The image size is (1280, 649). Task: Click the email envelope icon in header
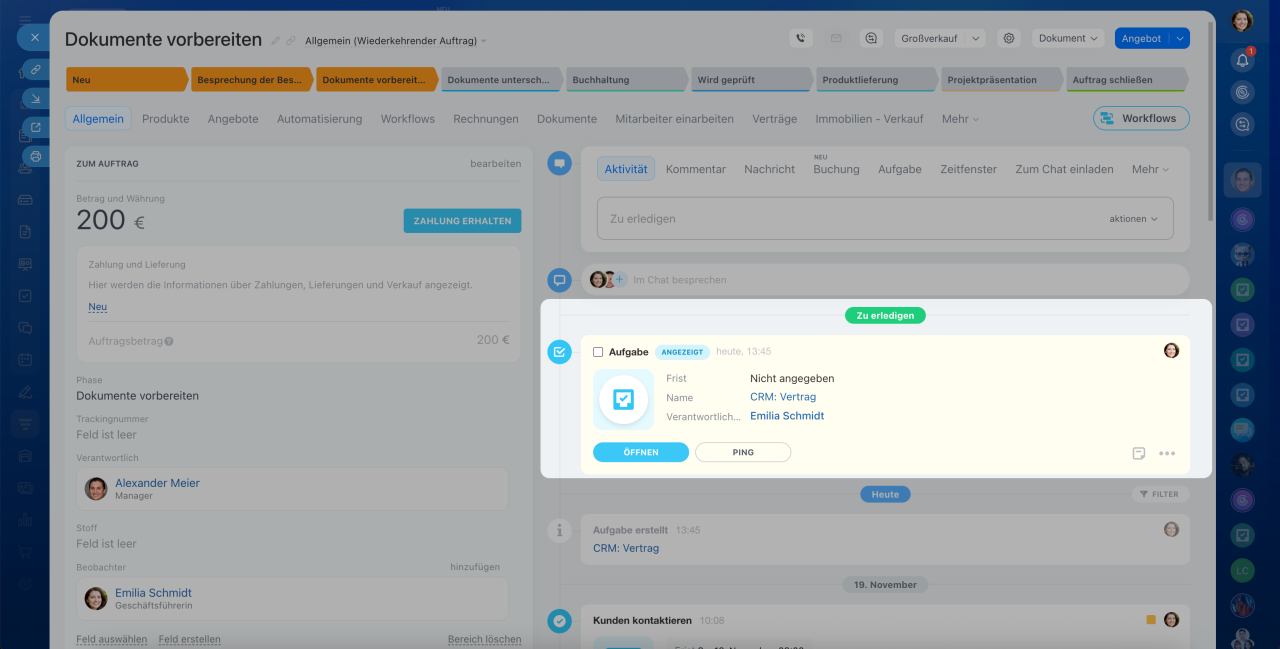pos(836,38)
